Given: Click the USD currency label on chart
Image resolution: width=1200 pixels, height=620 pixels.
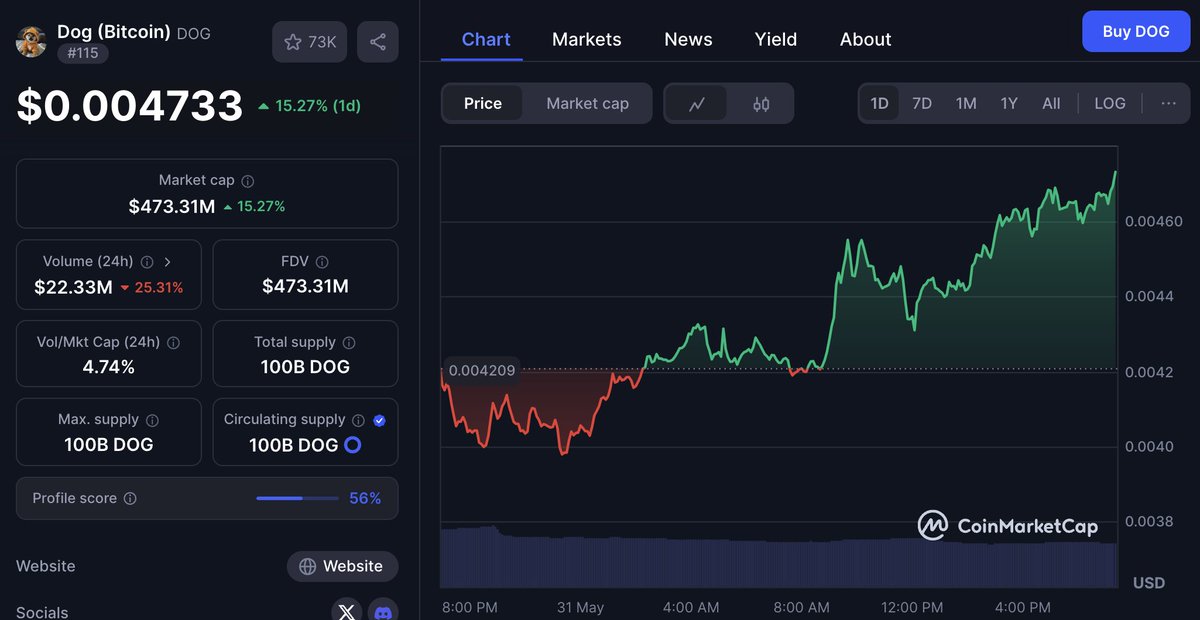Looking at the screenshot, I should point(1149,582).
